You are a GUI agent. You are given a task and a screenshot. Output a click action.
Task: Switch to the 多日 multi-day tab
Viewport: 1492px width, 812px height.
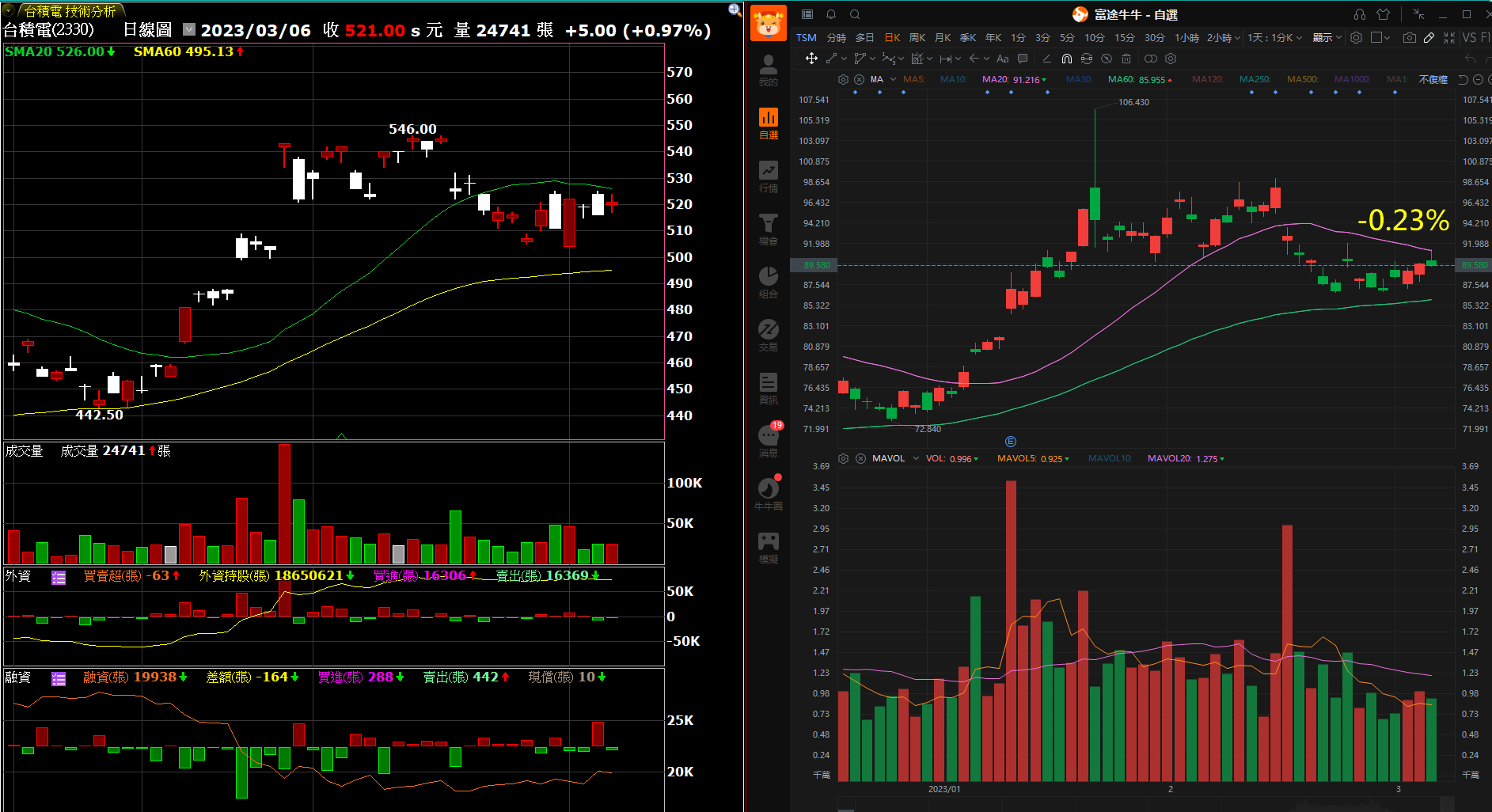(x=865, y=38)
